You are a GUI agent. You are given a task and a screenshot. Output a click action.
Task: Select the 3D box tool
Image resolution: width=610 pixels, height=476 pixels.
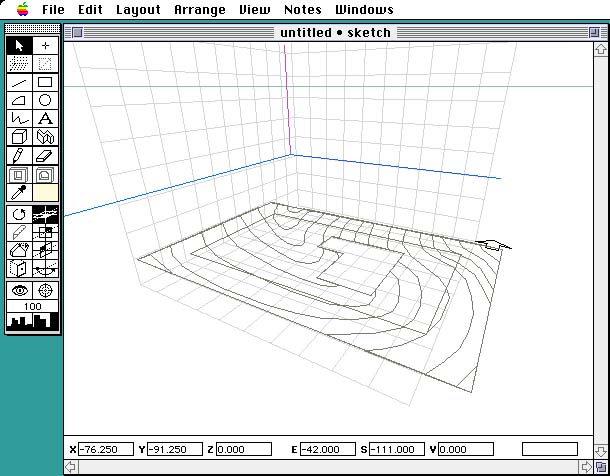[19, 136]
